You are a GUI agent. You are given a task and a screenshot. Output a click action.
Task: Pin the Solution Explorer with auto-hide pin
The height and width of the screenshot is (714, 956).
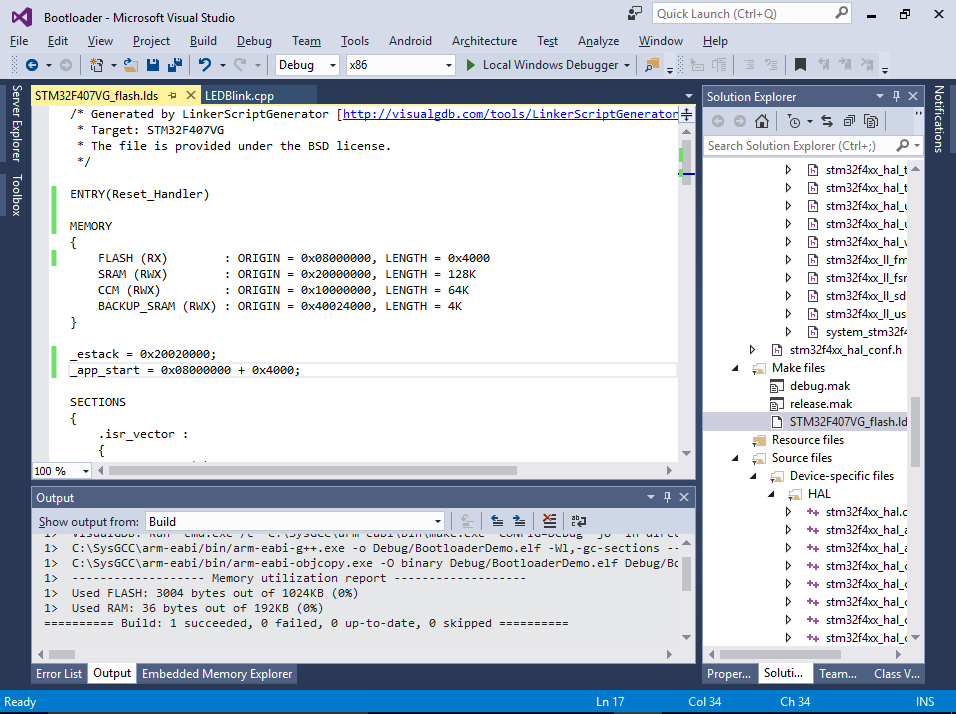896,96
